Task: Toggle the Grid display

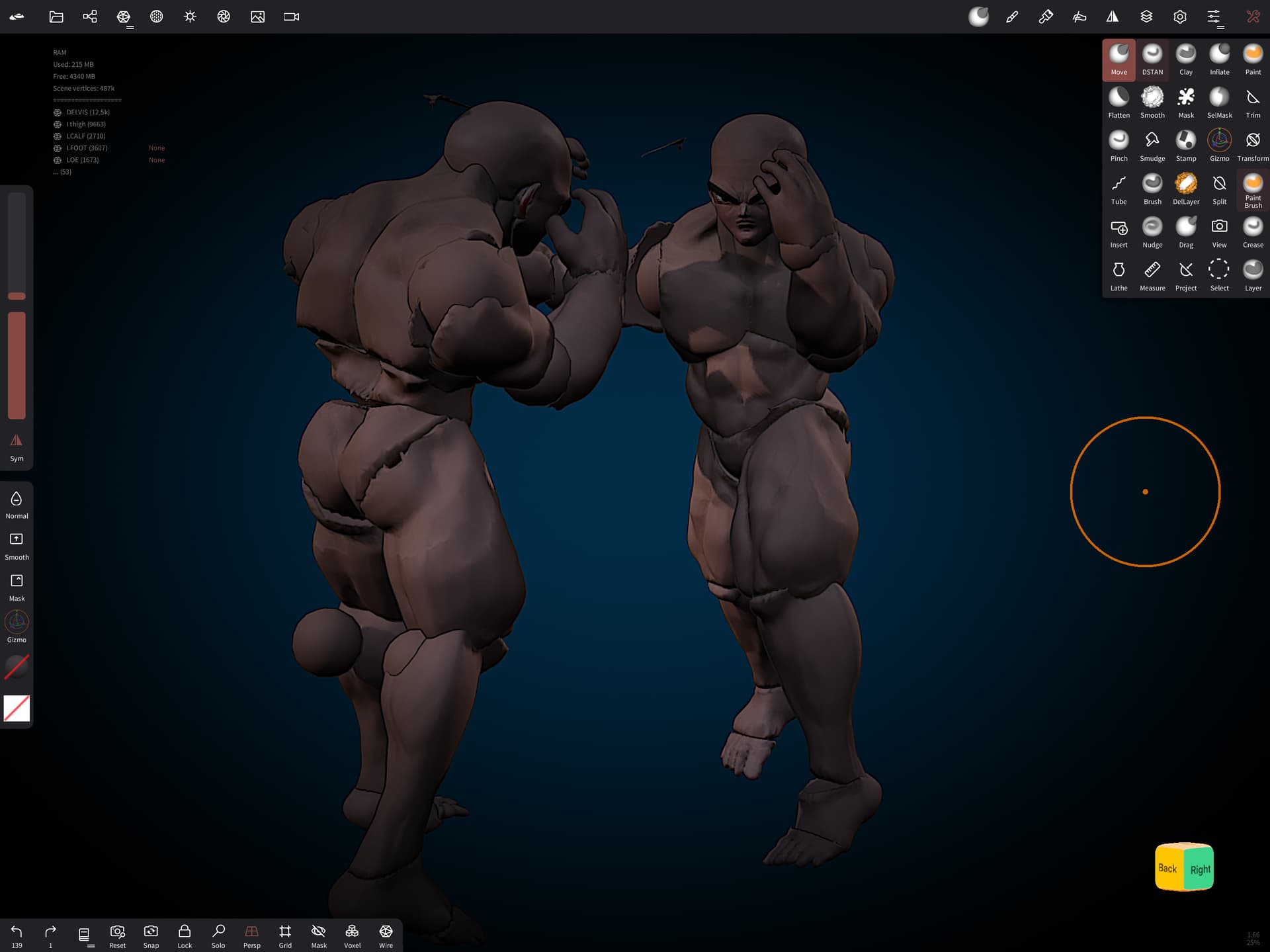Action: (x=285, y=935)
